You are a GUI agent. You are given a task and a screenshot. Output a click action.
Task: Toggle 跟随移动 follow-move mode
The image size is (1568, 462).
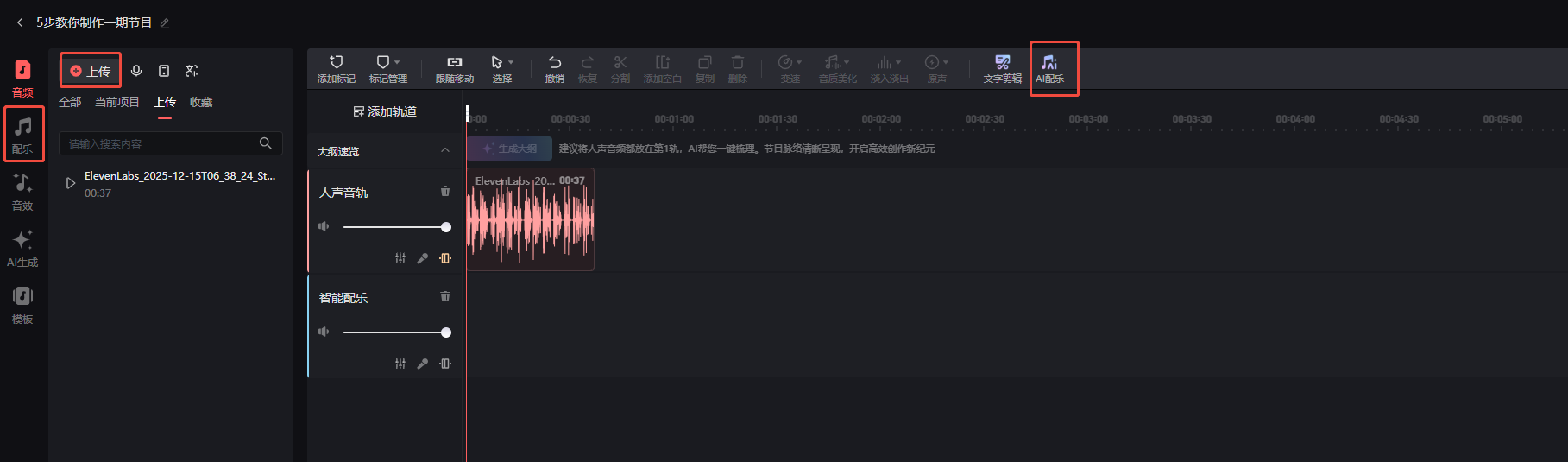(454, 68)
